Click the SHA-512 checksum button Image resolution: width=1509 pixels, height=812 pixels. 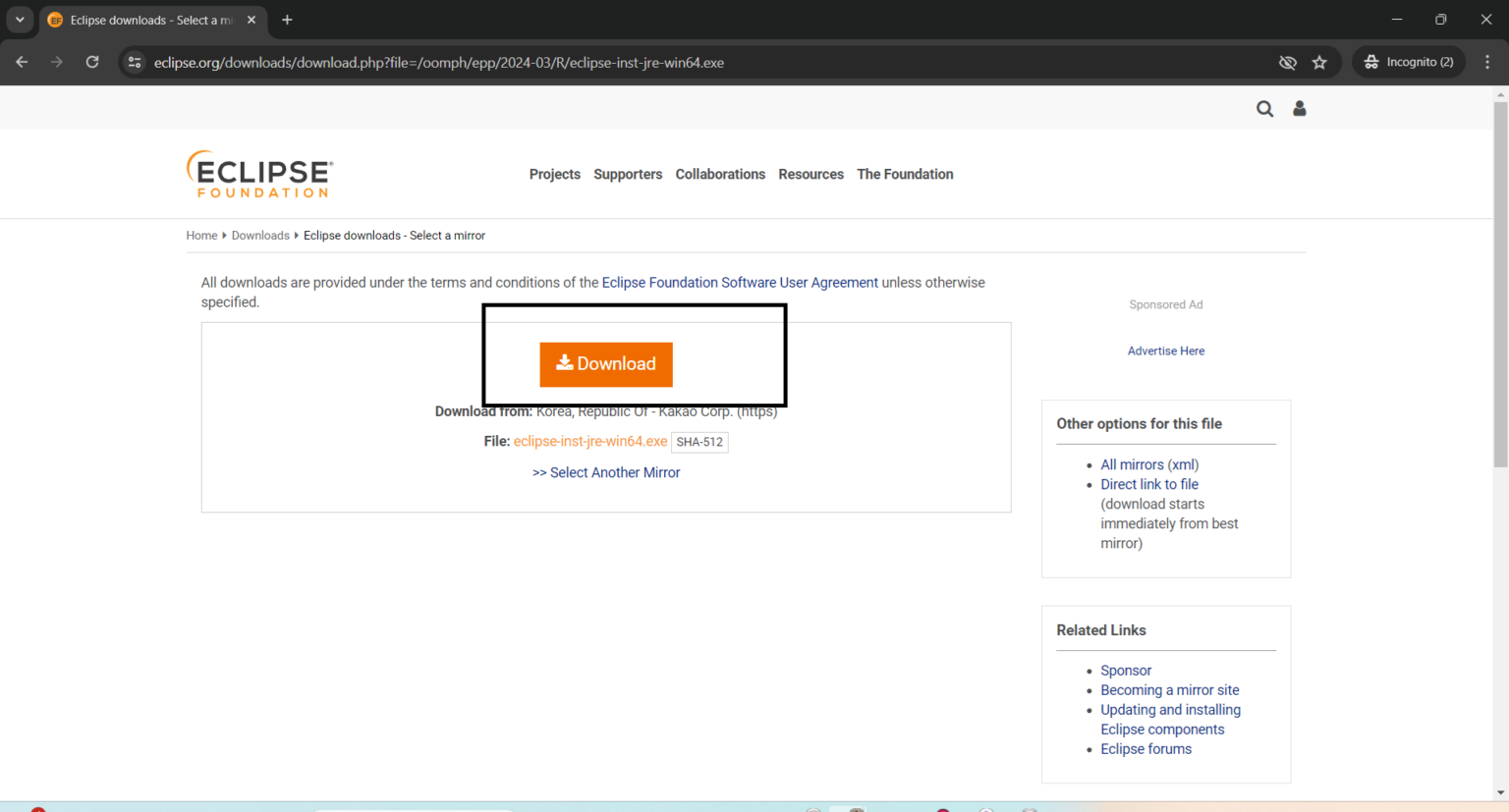699,442
